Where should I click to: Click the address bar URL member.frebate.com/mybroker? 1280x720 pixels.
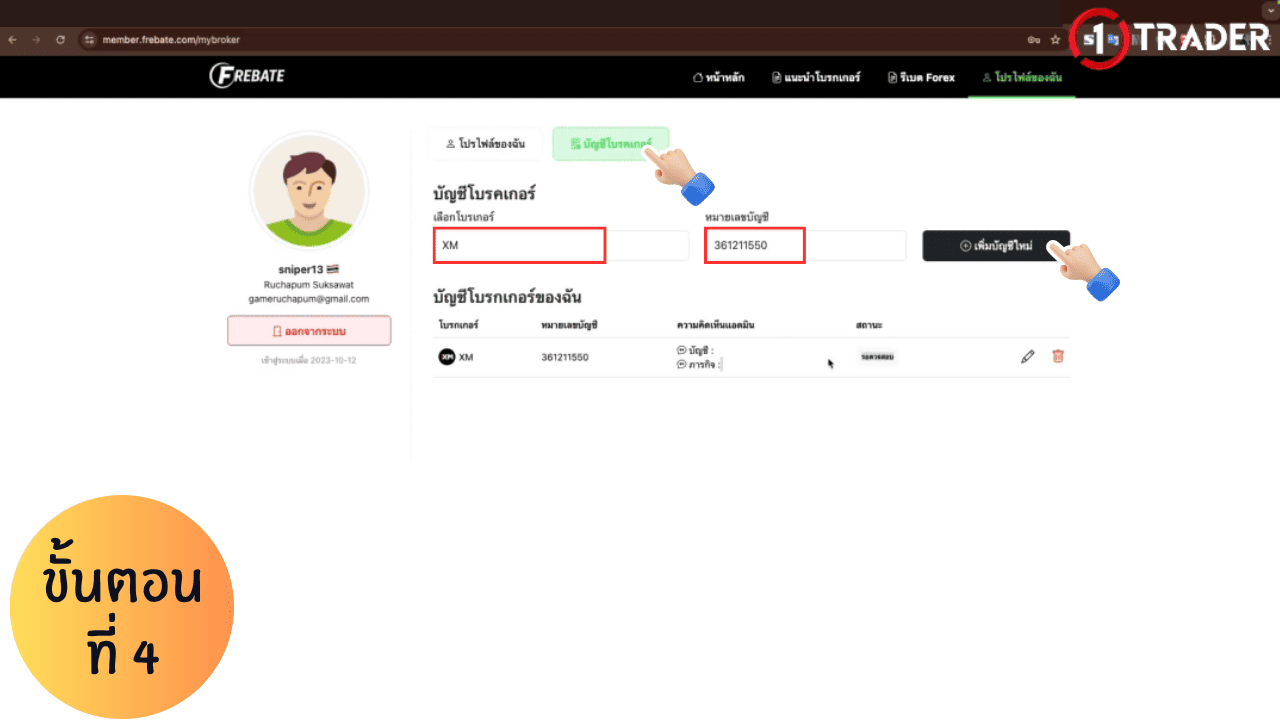[171, 40]
